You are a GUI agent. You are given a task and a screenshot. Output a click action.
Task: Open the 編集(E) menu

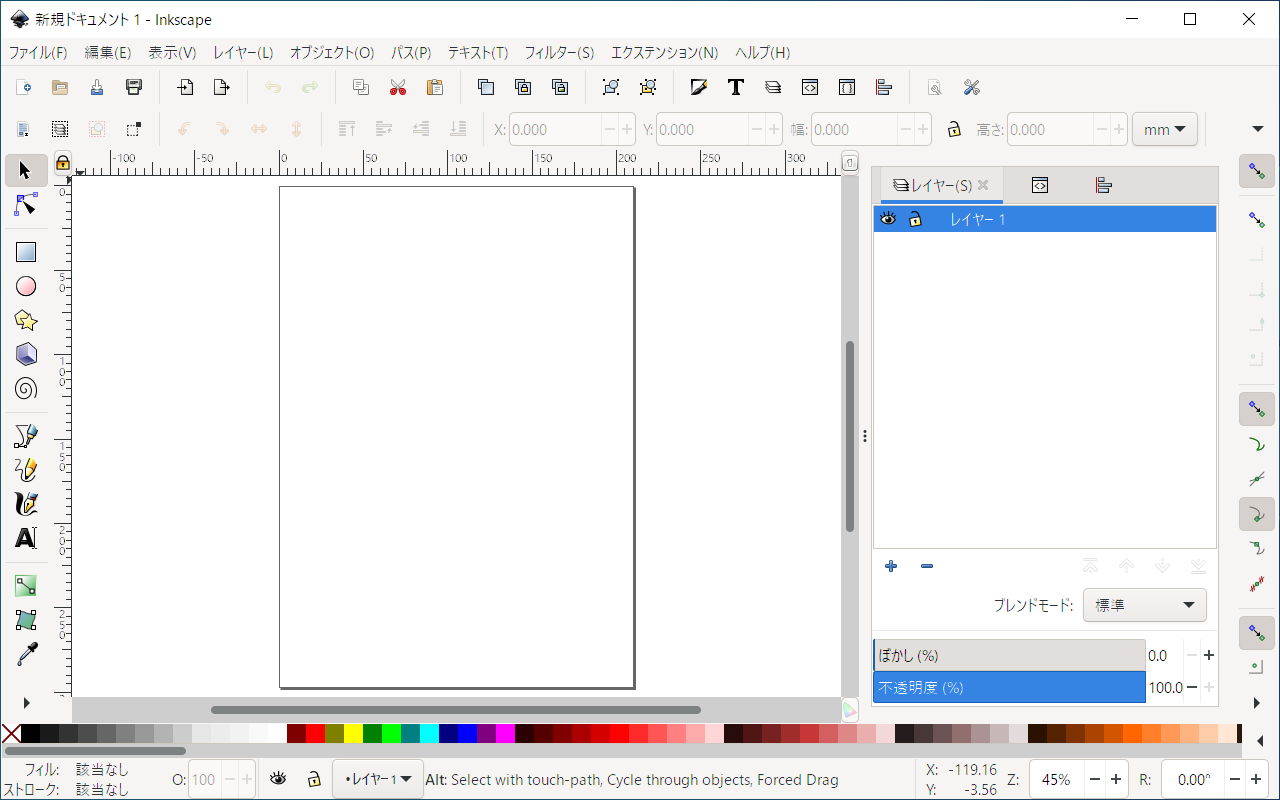tap(108, 52)
